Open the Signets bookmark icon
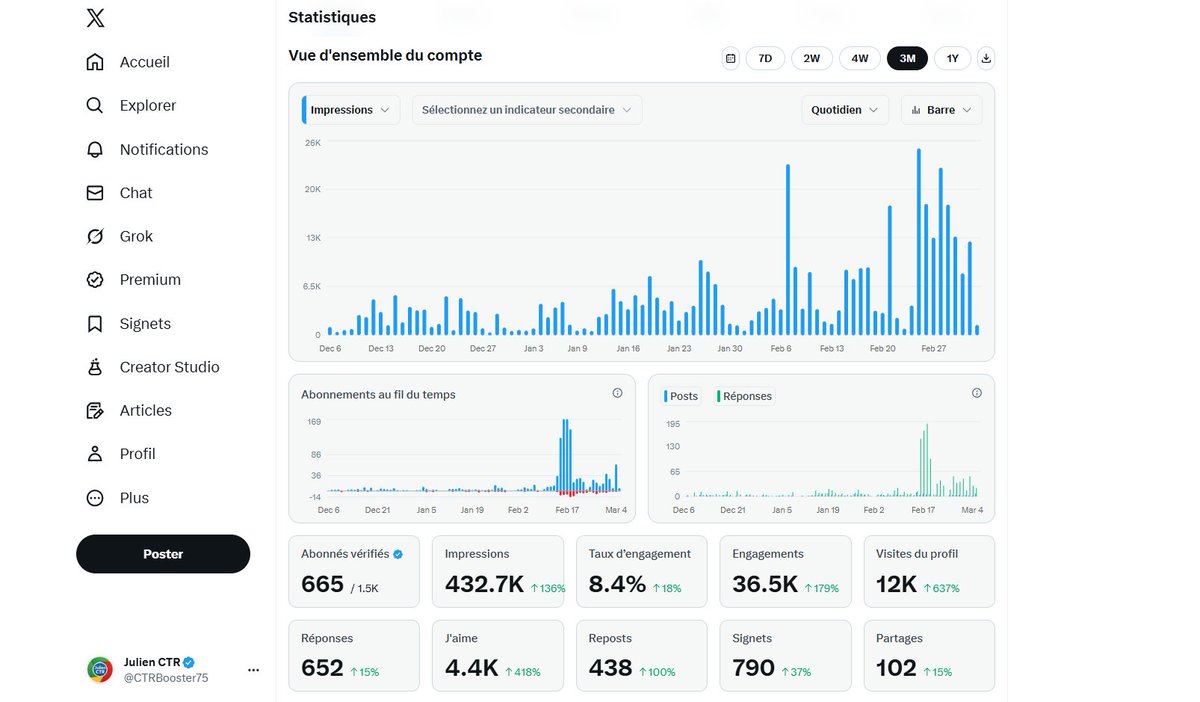Screen dimensions: 1200x702 pos(95,324)
